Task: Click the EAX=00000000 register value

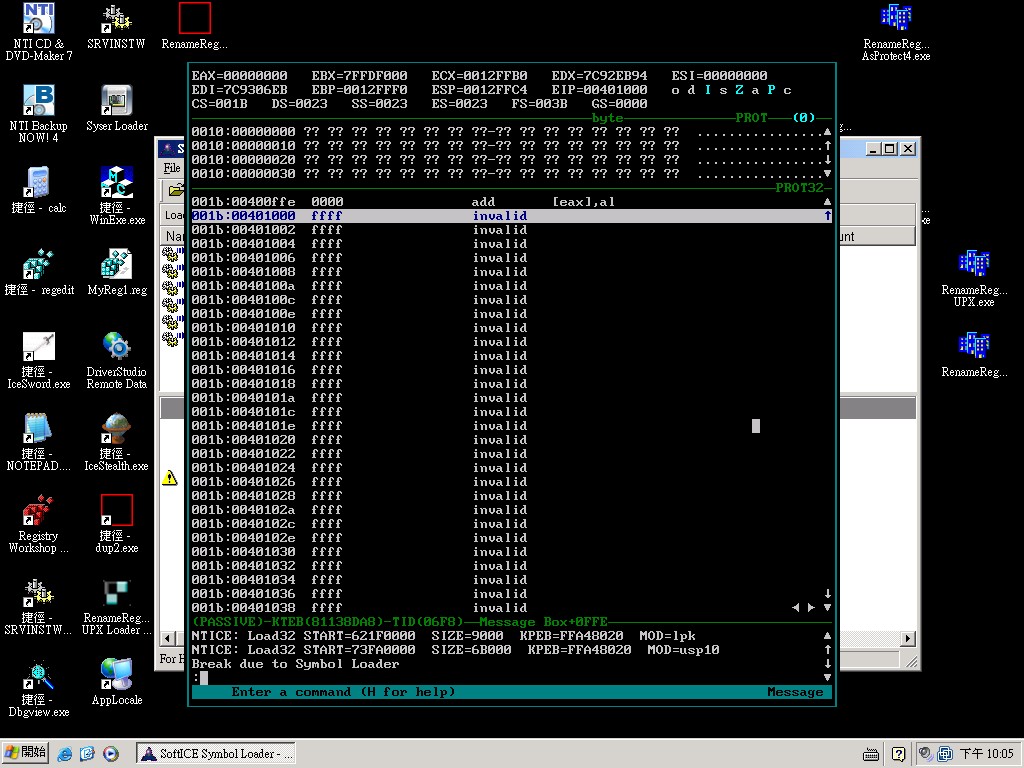Action: pyautogui.click(x=239, y=76)
